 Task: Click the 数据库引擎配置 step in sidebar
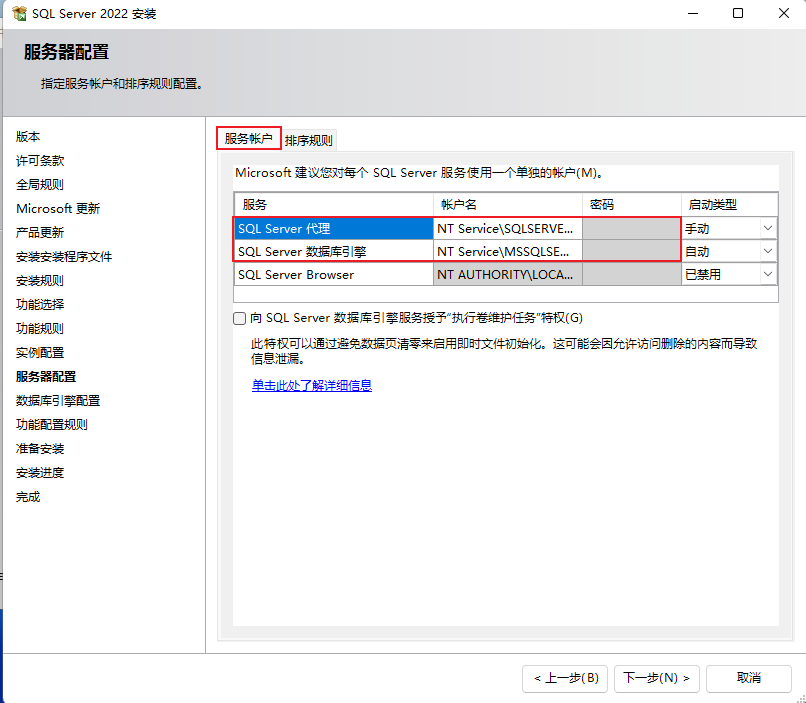pos(58,401)
